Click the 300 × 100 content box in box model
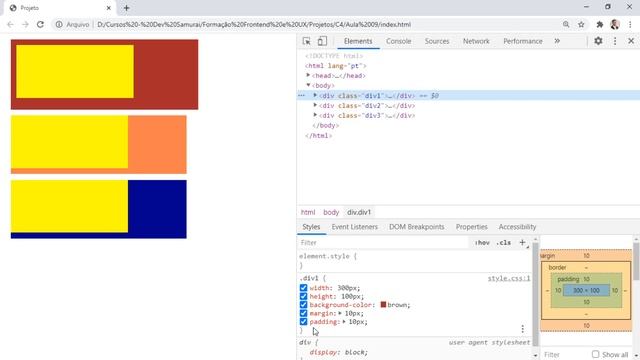 586,290
